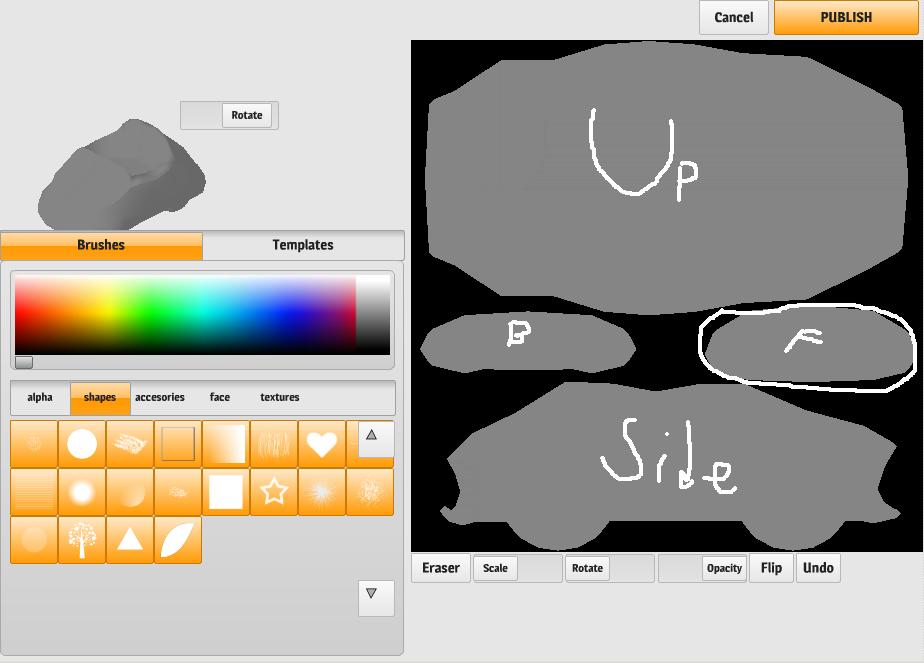This screenshot has width=924, height=663.
Task: Click the Rotate button above the 3D preview
Action: click(x=247, y=115)
